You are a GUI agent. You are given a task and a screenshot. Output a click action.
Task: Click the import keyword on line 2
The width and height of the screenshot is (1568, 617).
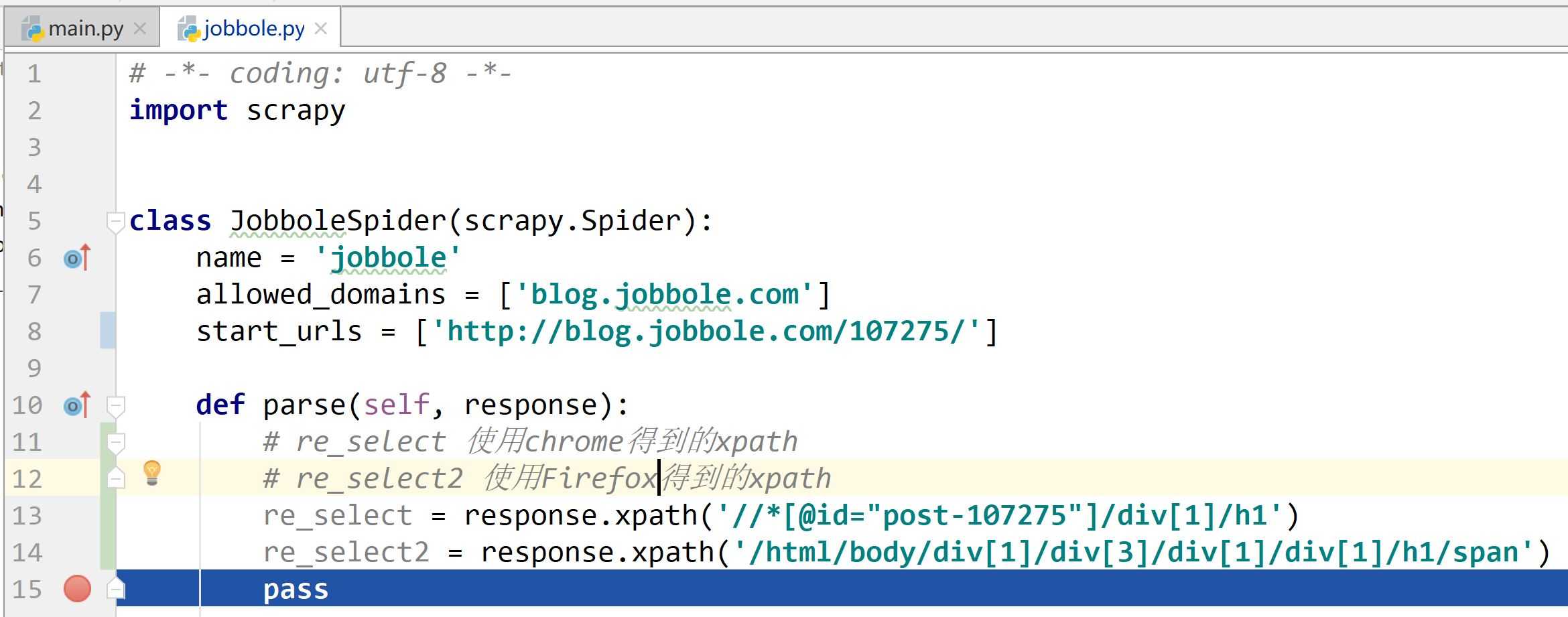click(x=178, y=111)
